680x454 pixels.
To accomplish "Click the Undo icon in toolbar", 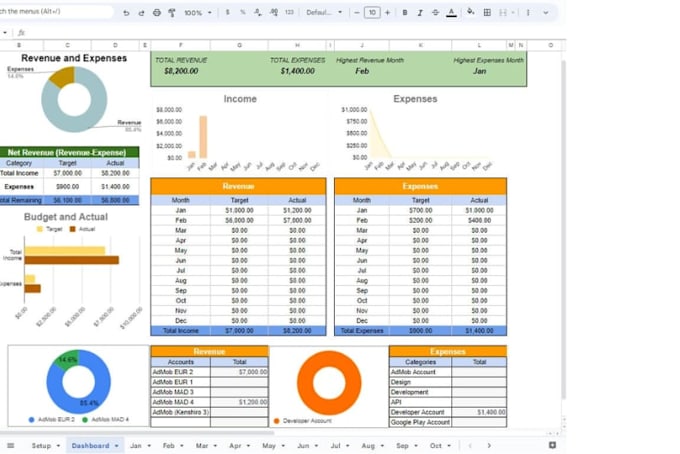I will click(126, 13).
